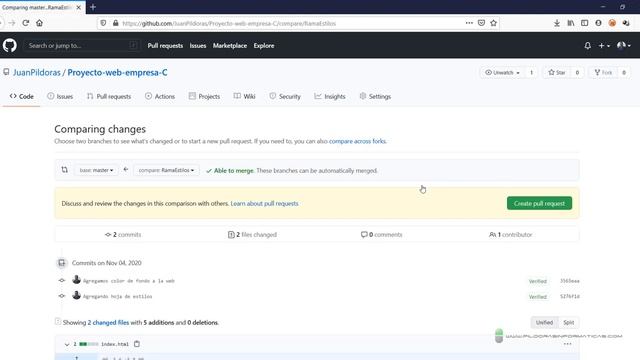Switch to the Actions tab

pyautogui.click(x=160, y=96)
